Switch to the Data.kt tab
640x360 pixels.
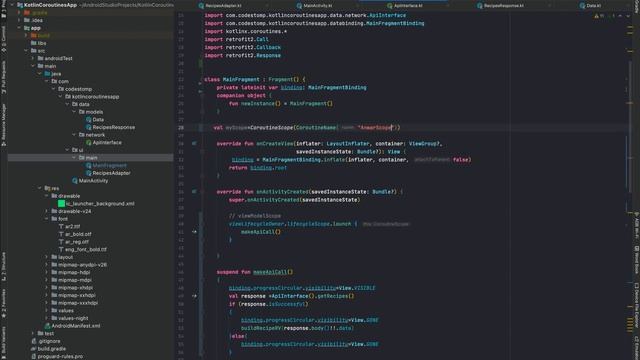(590, 6)
